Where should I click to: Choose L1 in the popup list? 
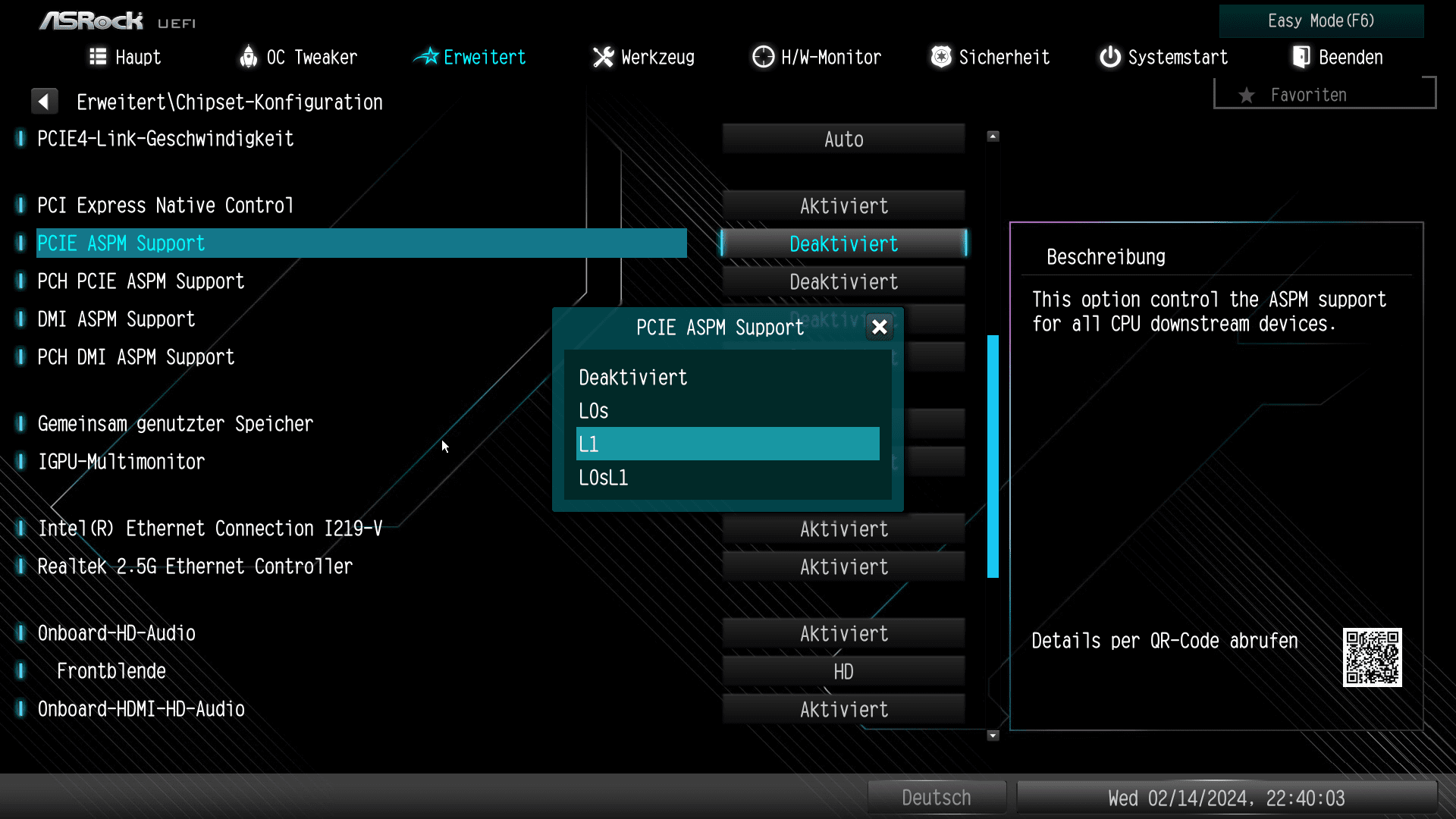tap(728, 444)
